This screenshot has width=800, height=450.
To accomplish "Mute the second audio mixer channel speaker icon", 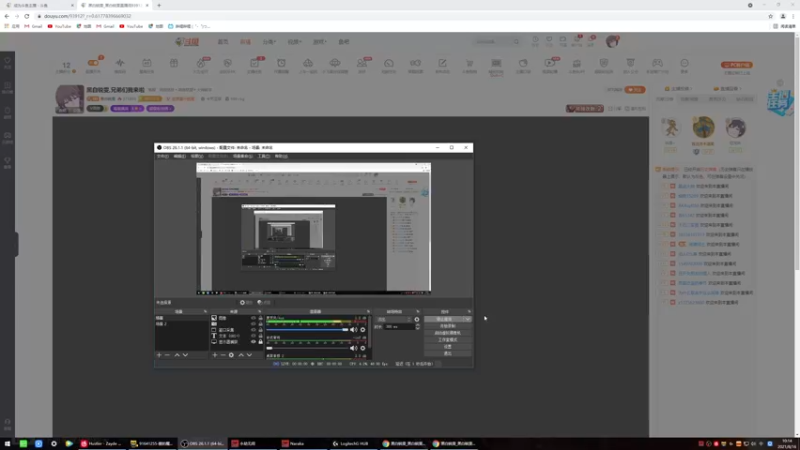I will pyautogui.click(x=353, y=348).
